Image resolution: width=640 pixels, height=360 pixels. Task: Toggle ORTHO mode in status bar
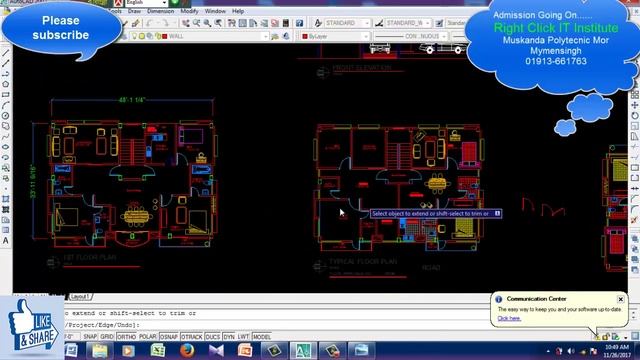coord(126,337)
